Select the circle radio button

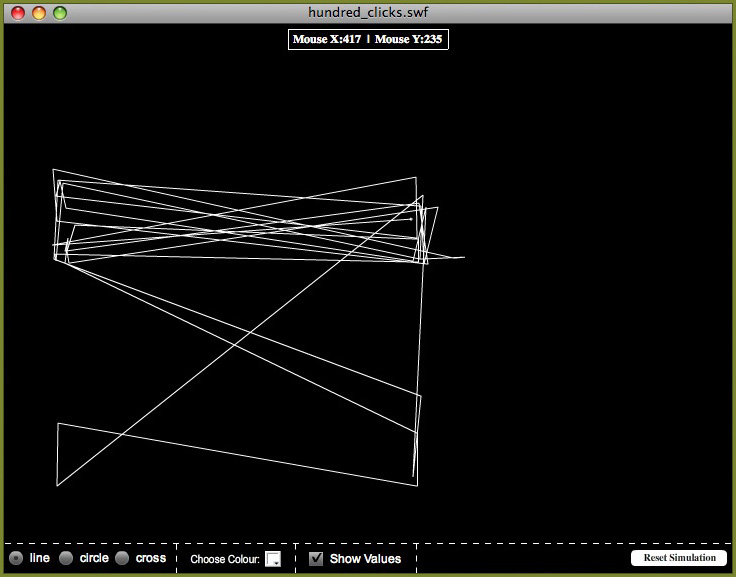[66, 558]
